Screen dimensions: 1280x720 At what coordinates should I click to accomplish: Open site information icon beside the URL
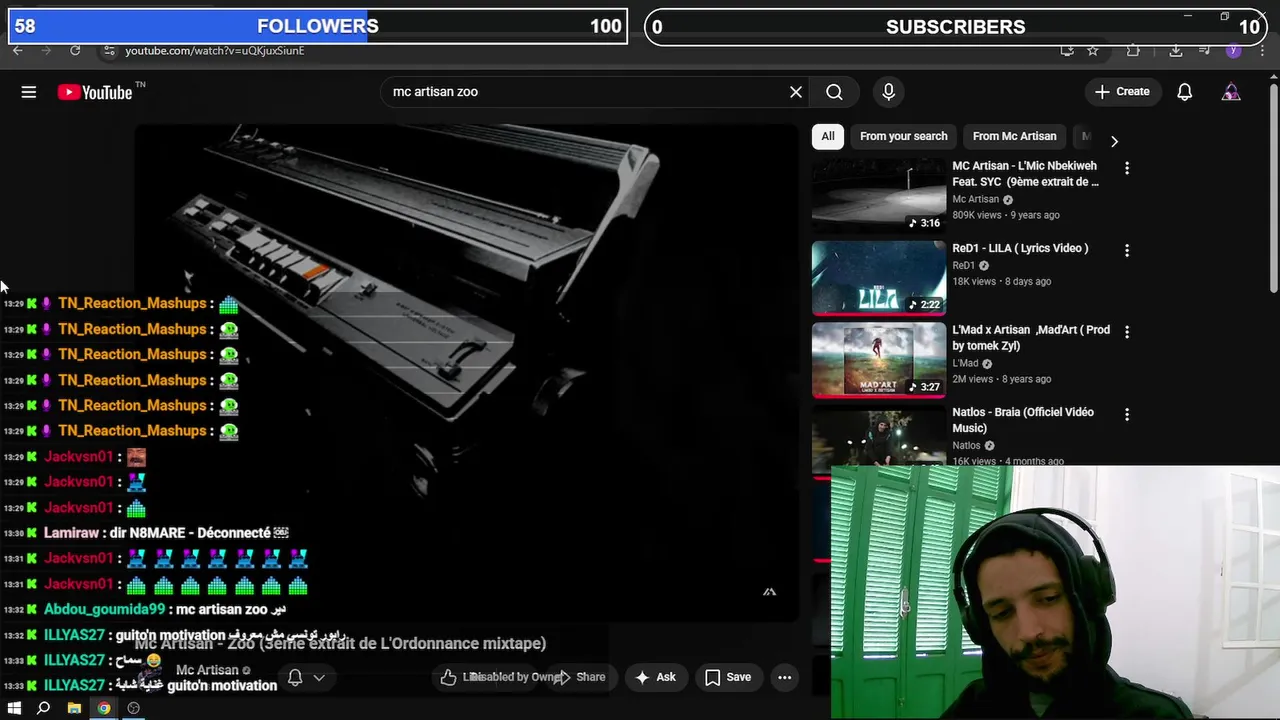(x=109, y=50)
